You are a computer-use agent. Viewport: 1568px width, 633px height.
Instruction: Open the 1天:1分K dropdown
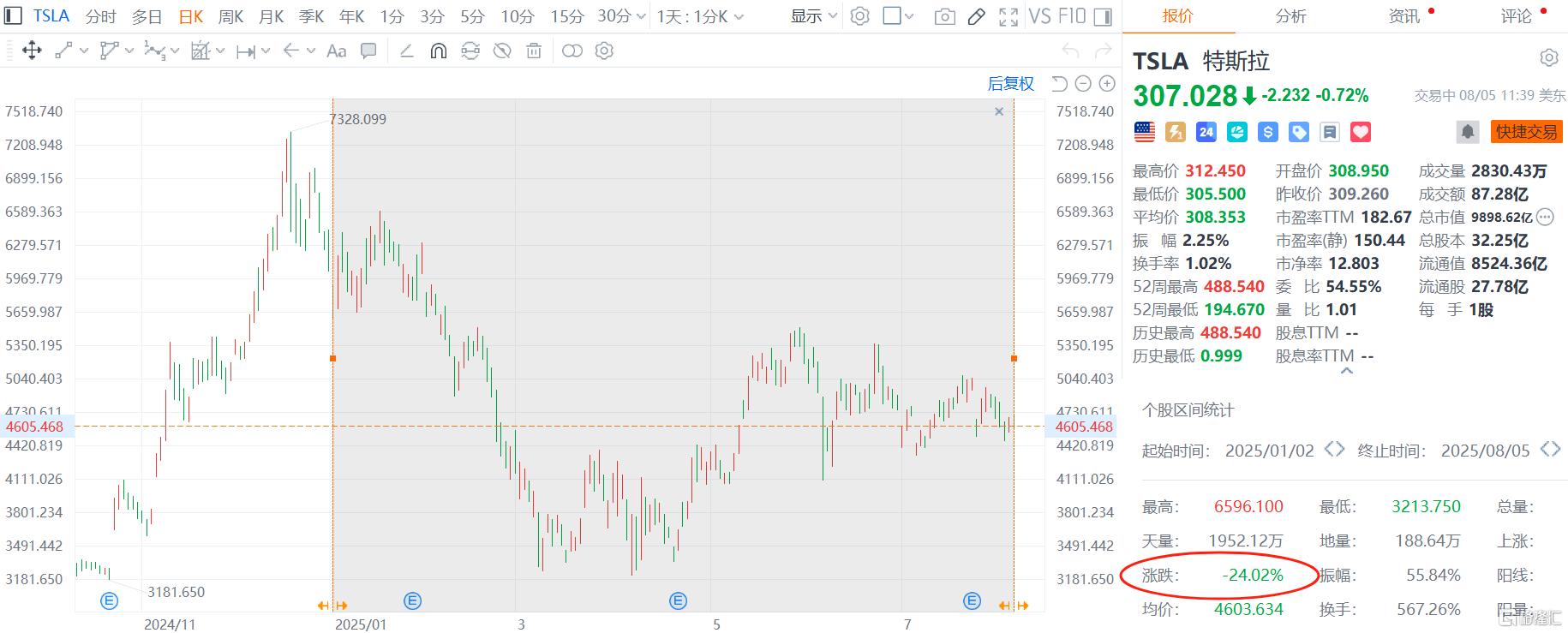pyautogui.click(x=700, y=16)
